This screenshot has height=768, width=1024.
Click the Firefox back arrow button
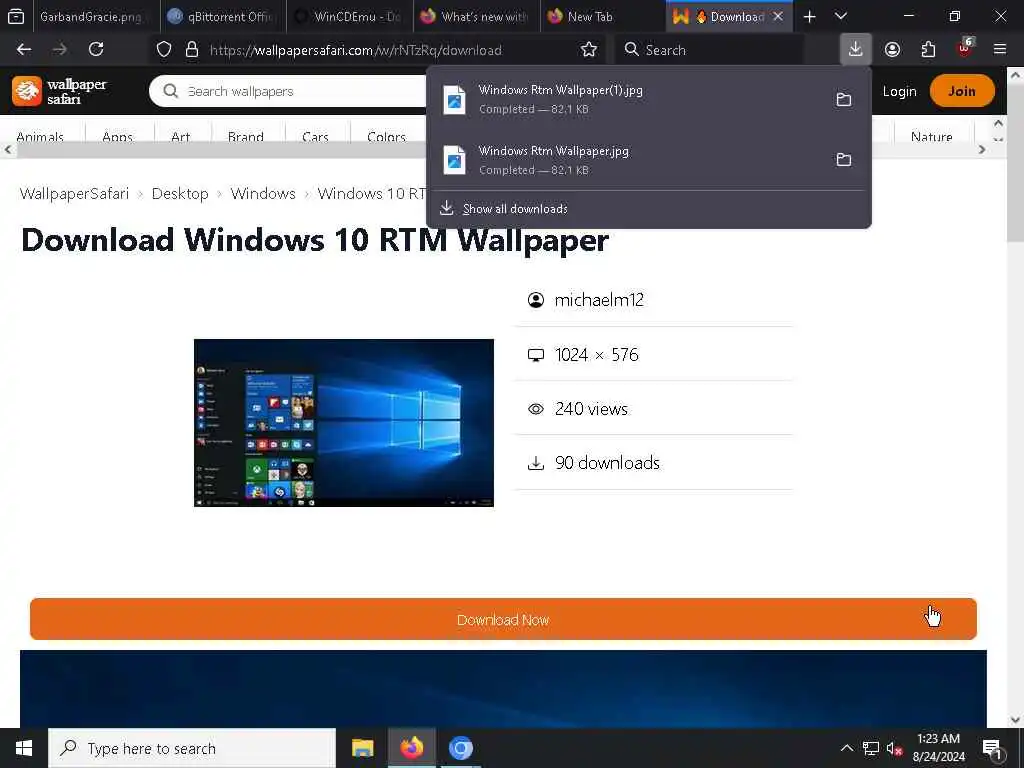[24, 50]
